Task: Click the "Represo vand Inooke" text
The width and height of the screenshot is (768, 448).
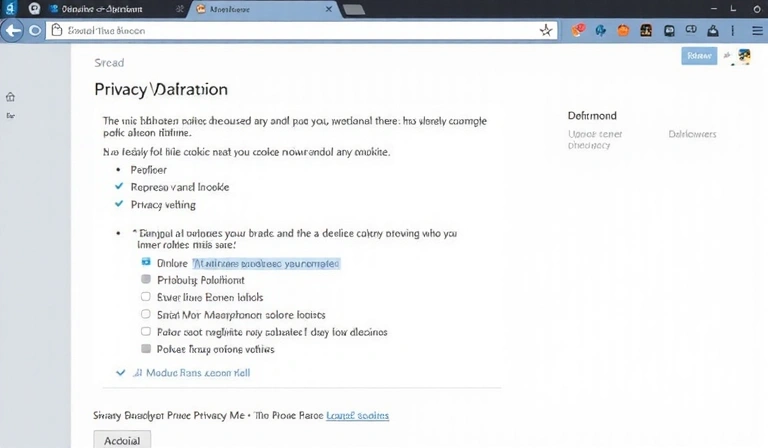Action: tap(180, 187)
